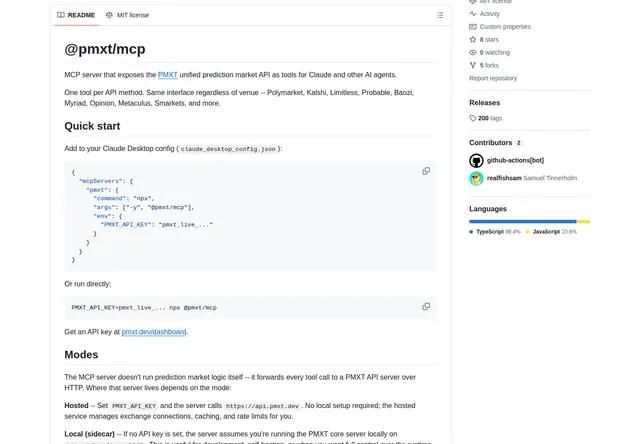Click the @pmxt/mcp heading
This screenshot has height=444, width=640.
pyautogui.click(x=104, y=49)
